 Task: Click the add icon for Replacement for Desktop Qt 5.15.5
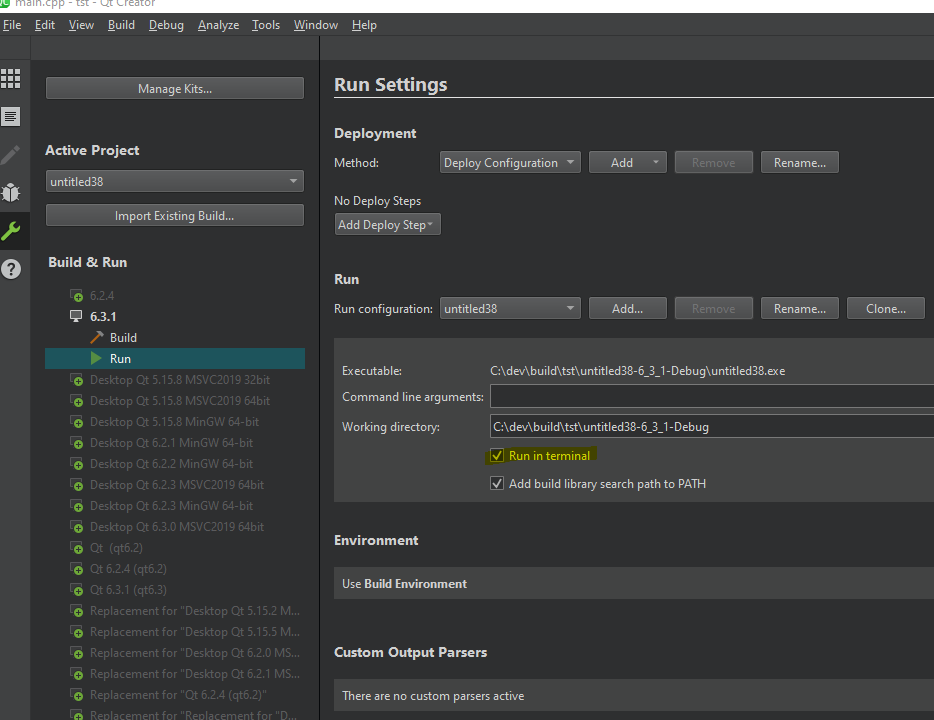pyautogui.click(x=76, y=632)
